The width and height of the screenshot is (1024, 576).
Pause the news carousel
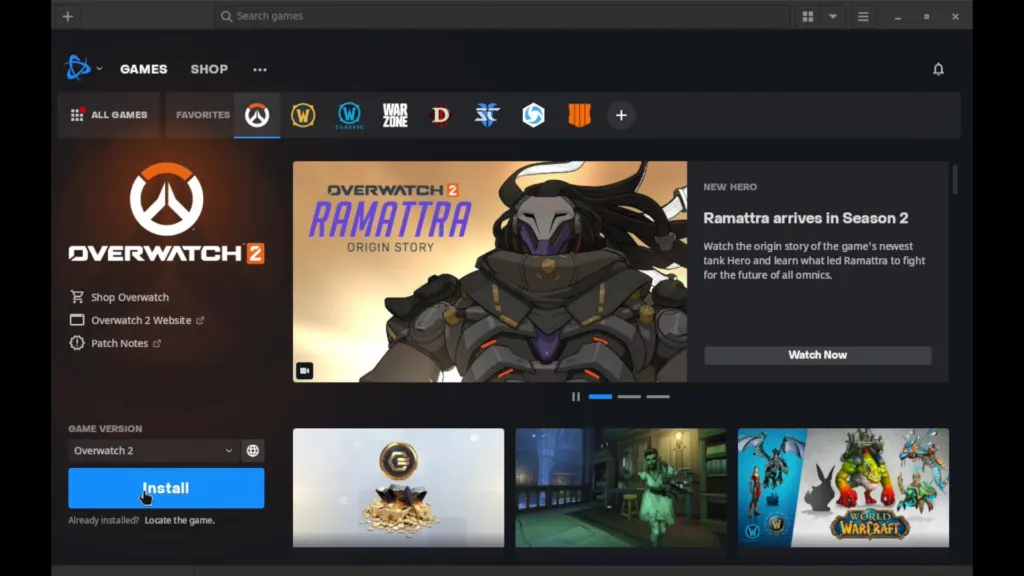[575, 396]
